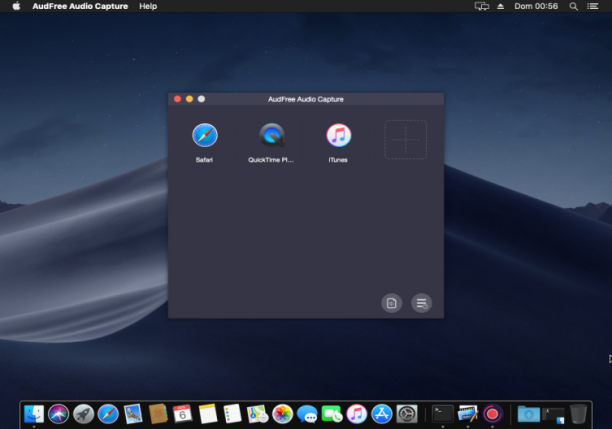Open App Store from the Dock

pos(382,414)
